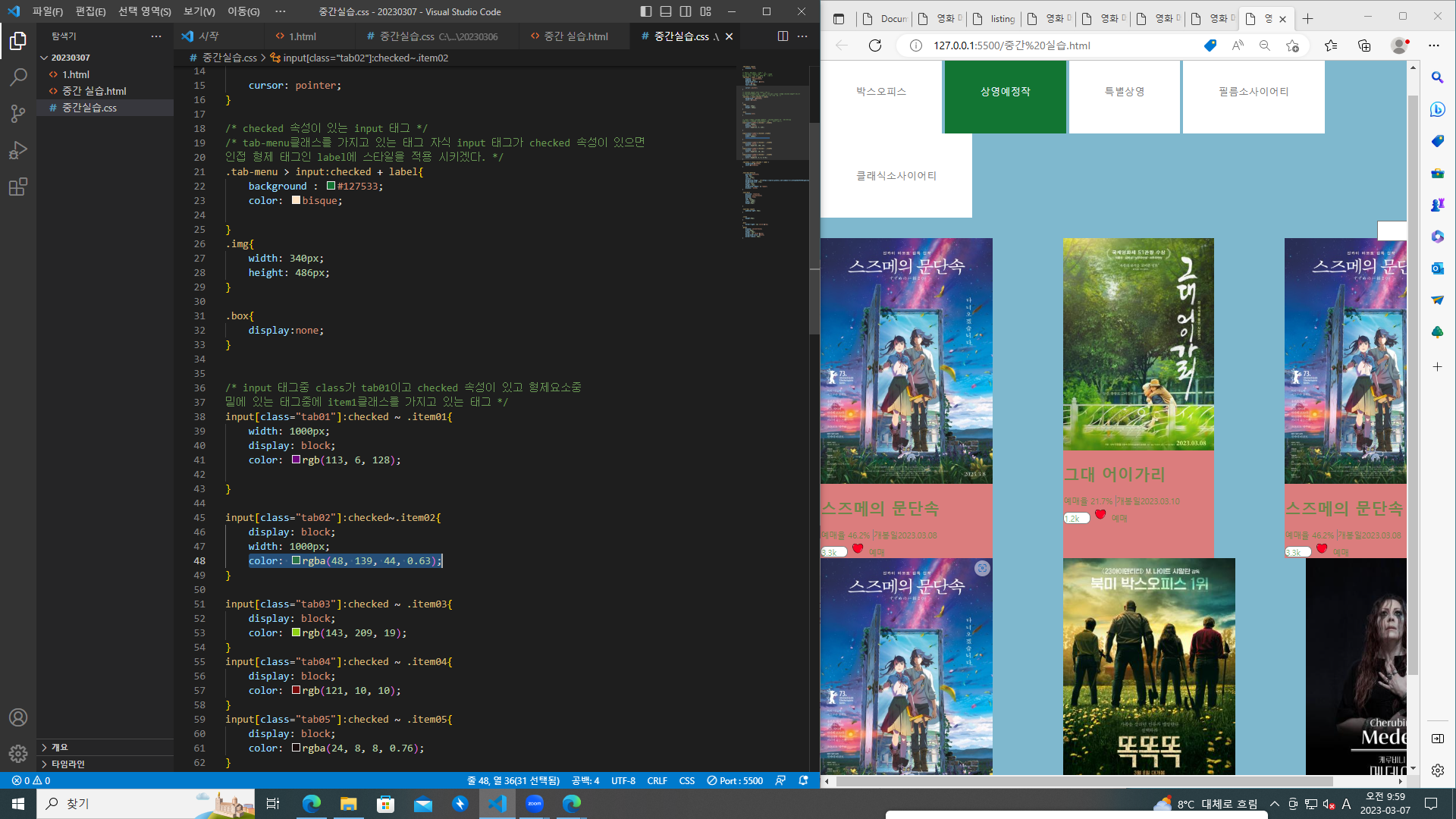
Task: Open the 편집(E) menu
Action: [90, 11]
